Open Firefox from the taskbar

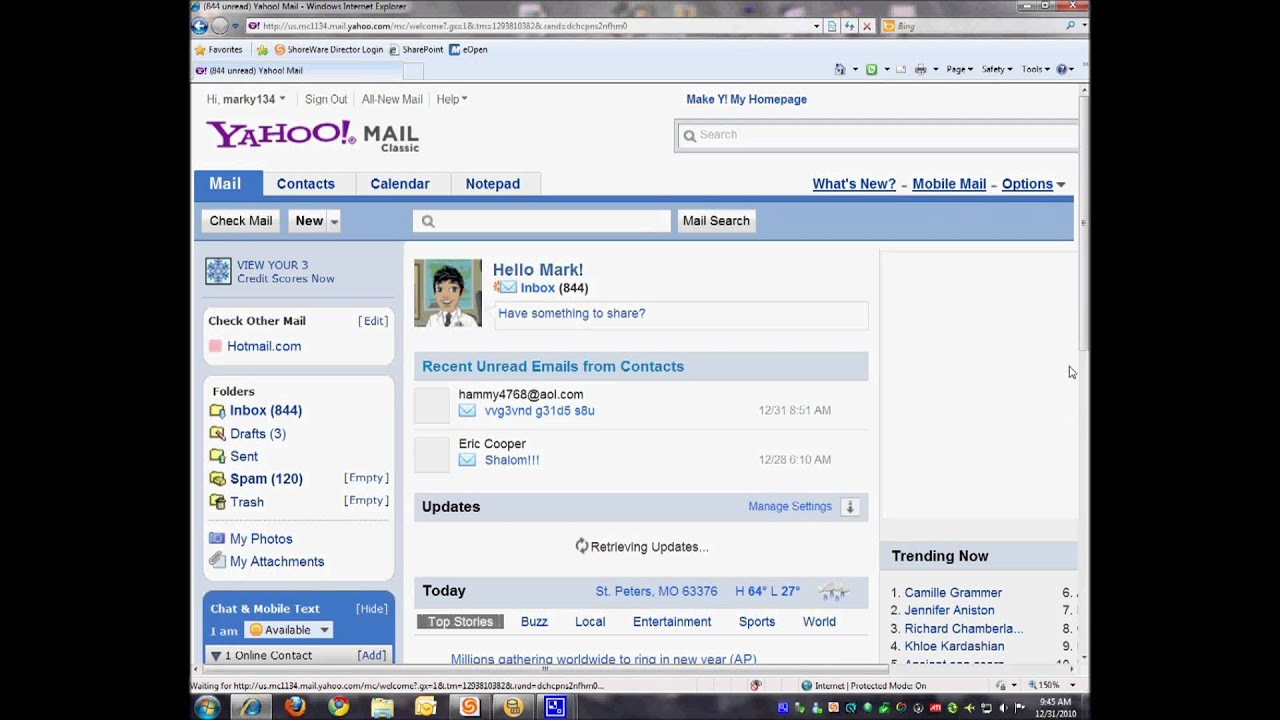[x=295, y=707]
